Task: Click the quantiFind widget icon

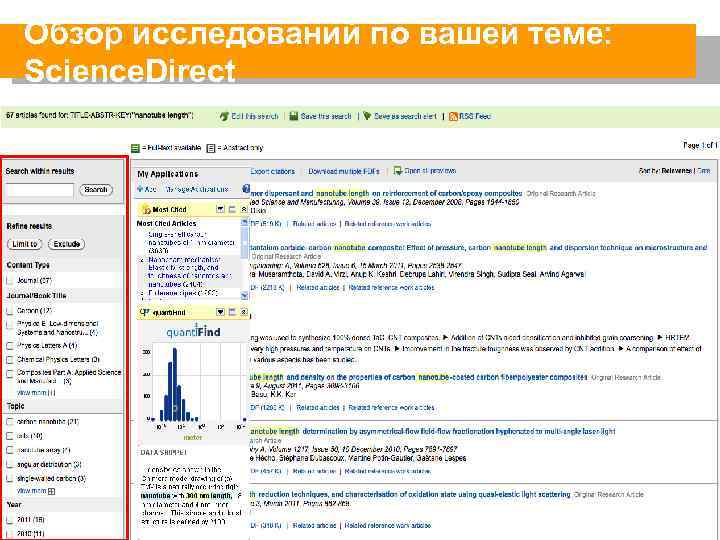Action: 145,312
